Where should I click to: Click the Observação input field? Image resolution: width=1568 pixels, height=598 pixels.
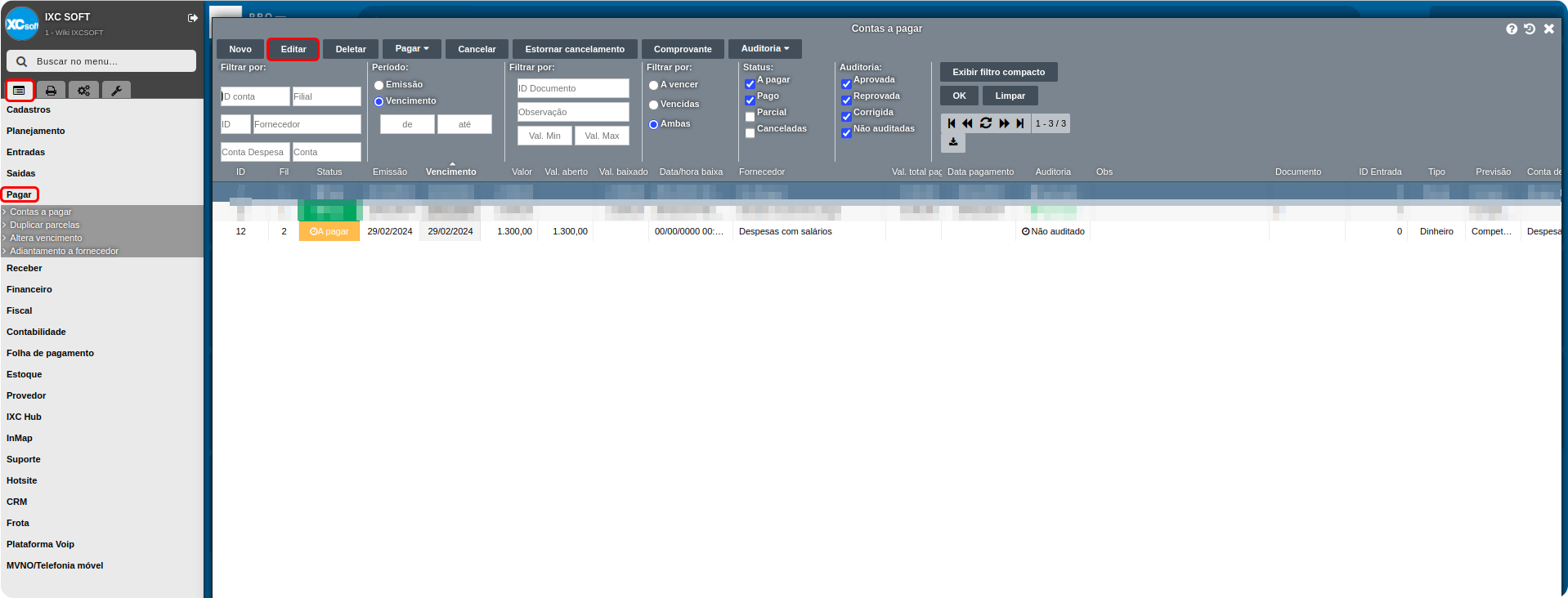(573, 112)
